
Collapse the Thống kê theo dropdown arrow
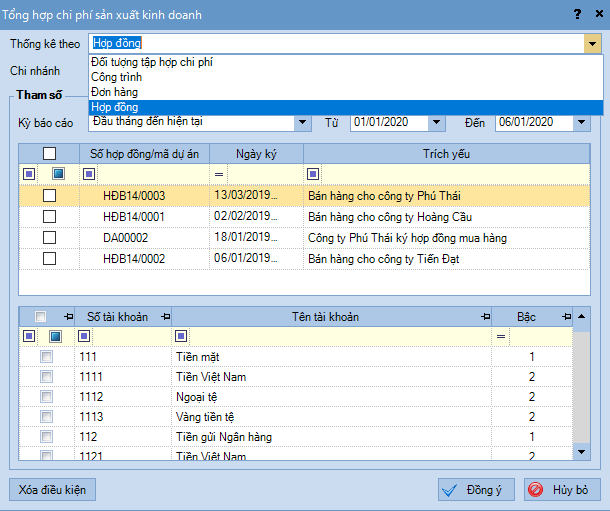pyautogui.click(x=592, y=44)
